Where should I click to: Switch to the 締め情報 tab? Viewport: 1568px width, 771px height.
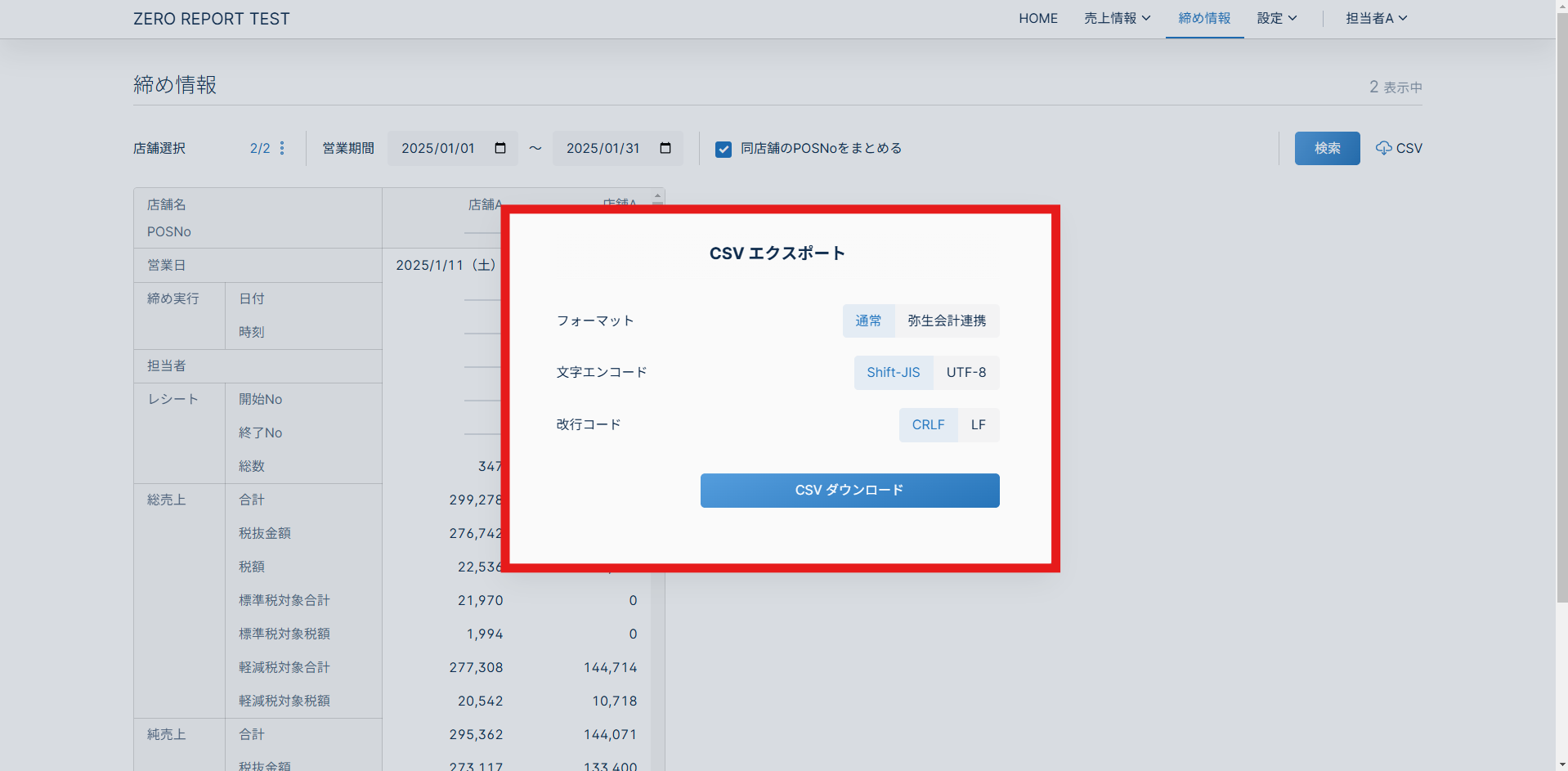click(x=1204, y=19)
